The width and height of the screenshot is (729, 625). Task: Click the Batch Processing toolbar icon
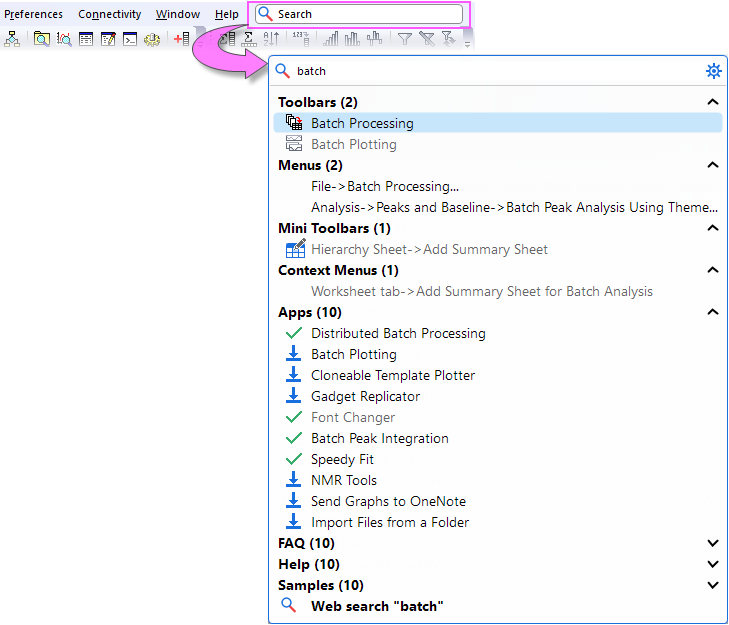tap(294, 123)
